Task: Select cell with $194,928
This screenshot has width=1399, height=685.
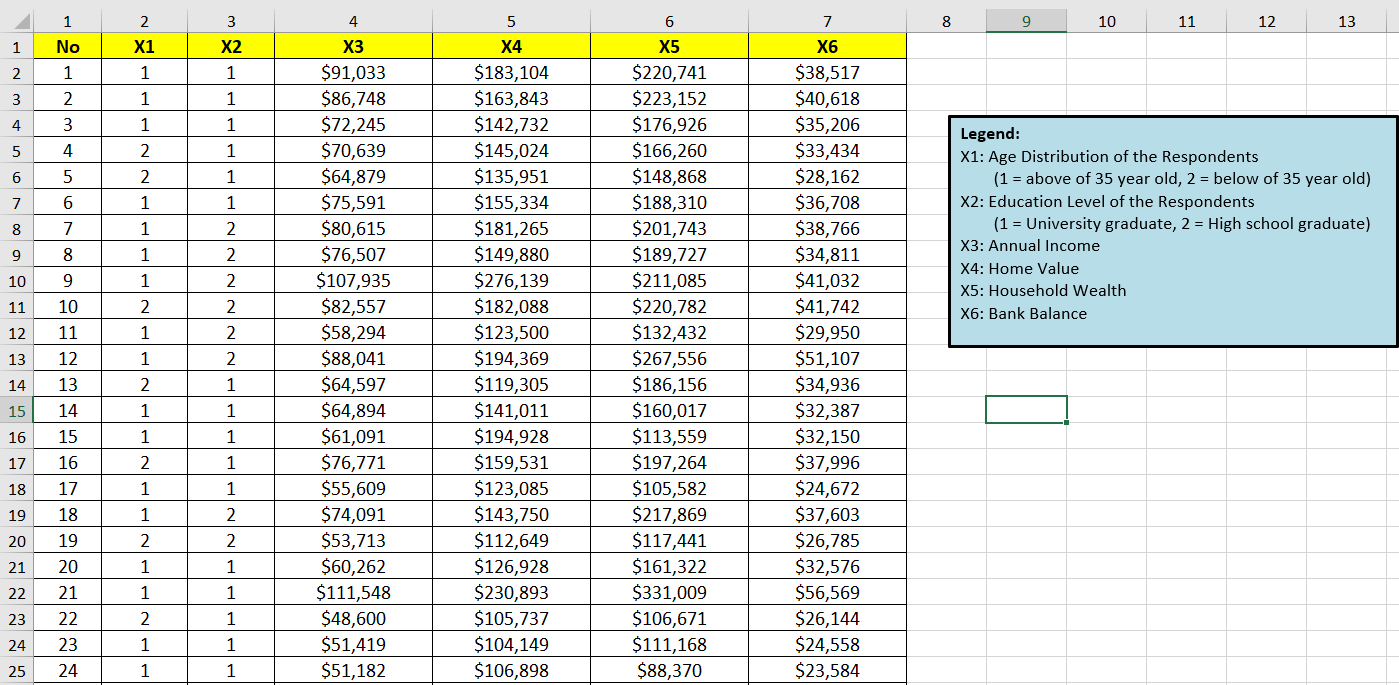Action: (511, 436)
